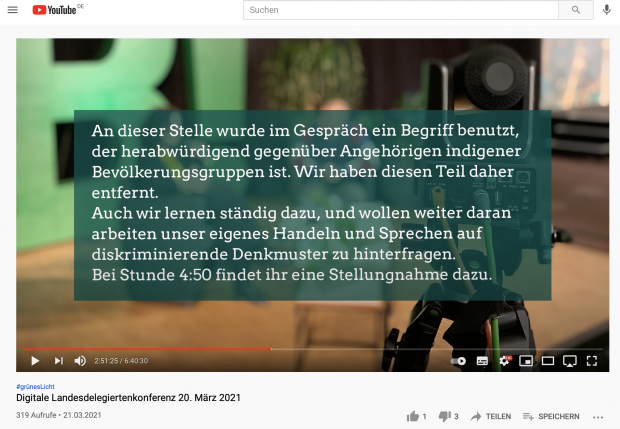This screenshot has height=429, width=620.
Task: Switch to miniplayer mode
Action: point(526,360)
